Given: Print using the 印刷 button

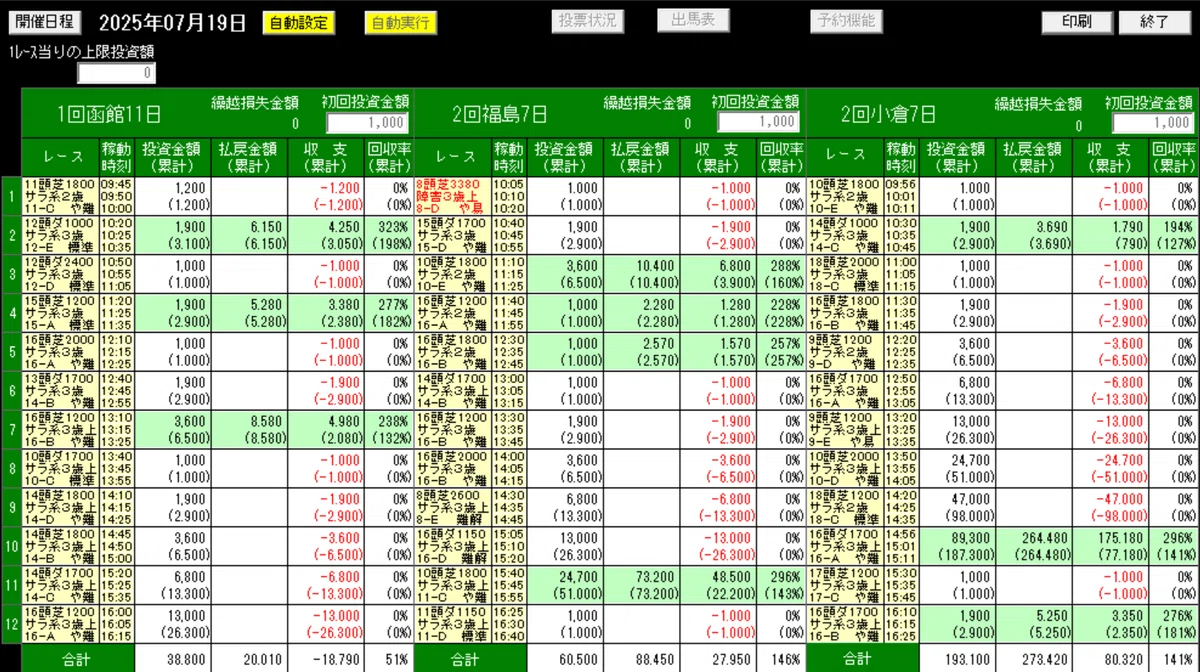Looking at the screenshot, I should 1078,22.
